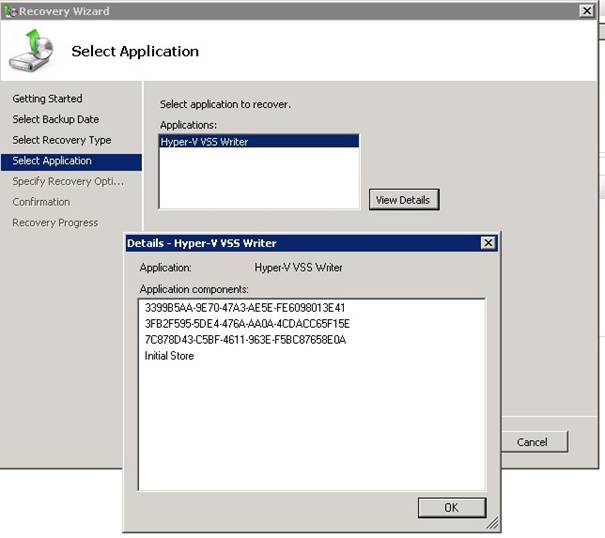Click the Application components label
This screenshot has height=538, width=605.
[x=194, y=289]
